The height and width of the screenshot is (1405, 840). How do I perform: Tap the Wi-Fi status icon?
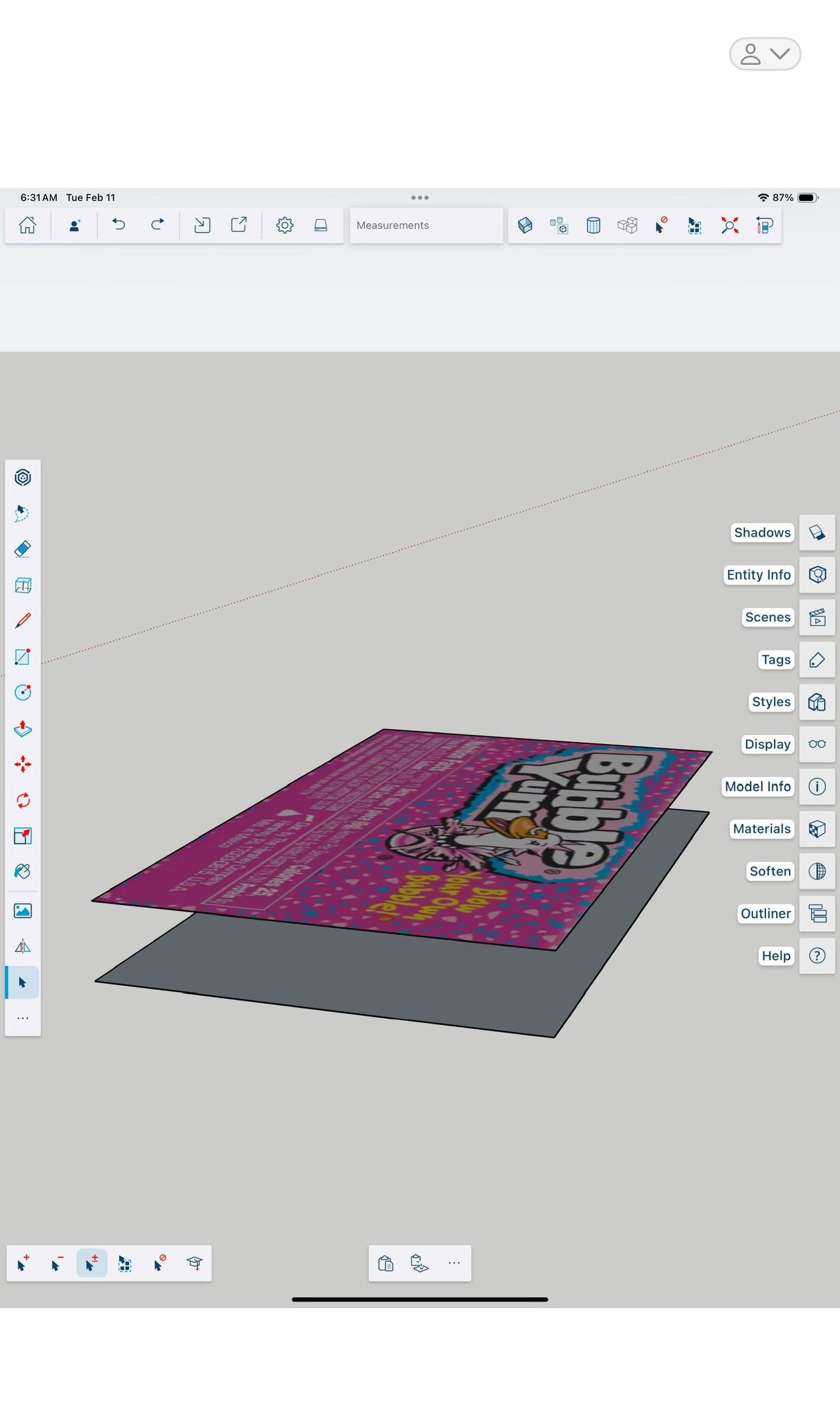[x=763, y=198]
